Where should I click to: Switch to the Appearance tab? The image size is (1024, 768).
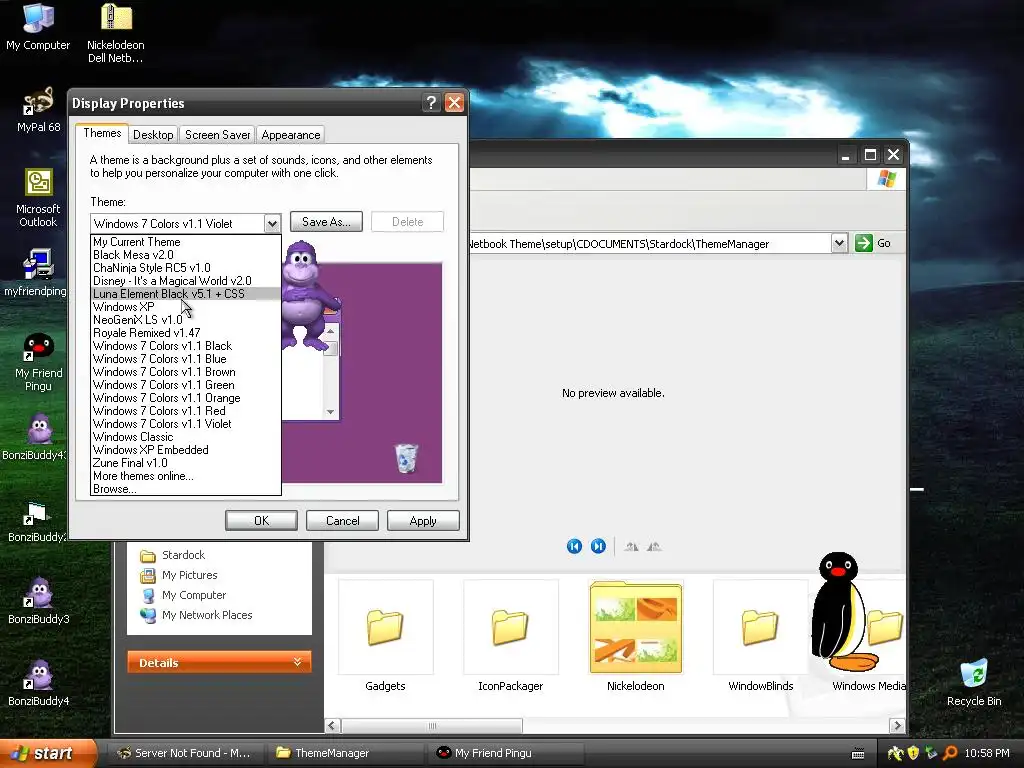coord(291,135)
